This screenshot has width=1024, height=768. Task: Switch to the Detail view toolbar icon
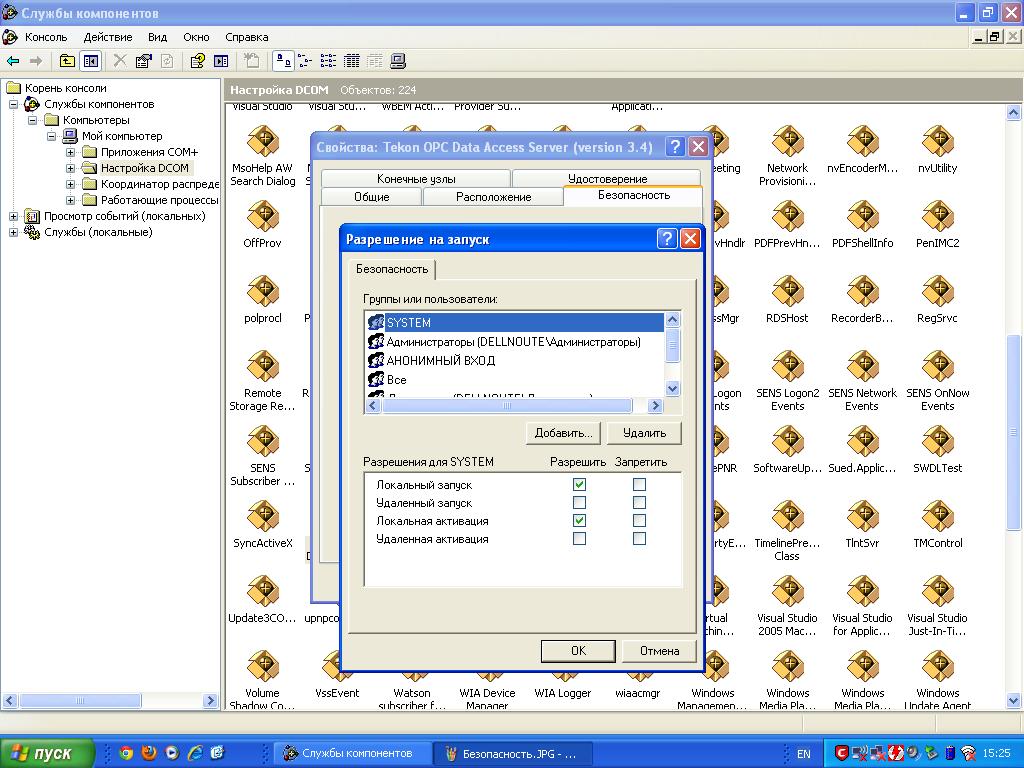(352, 61)
